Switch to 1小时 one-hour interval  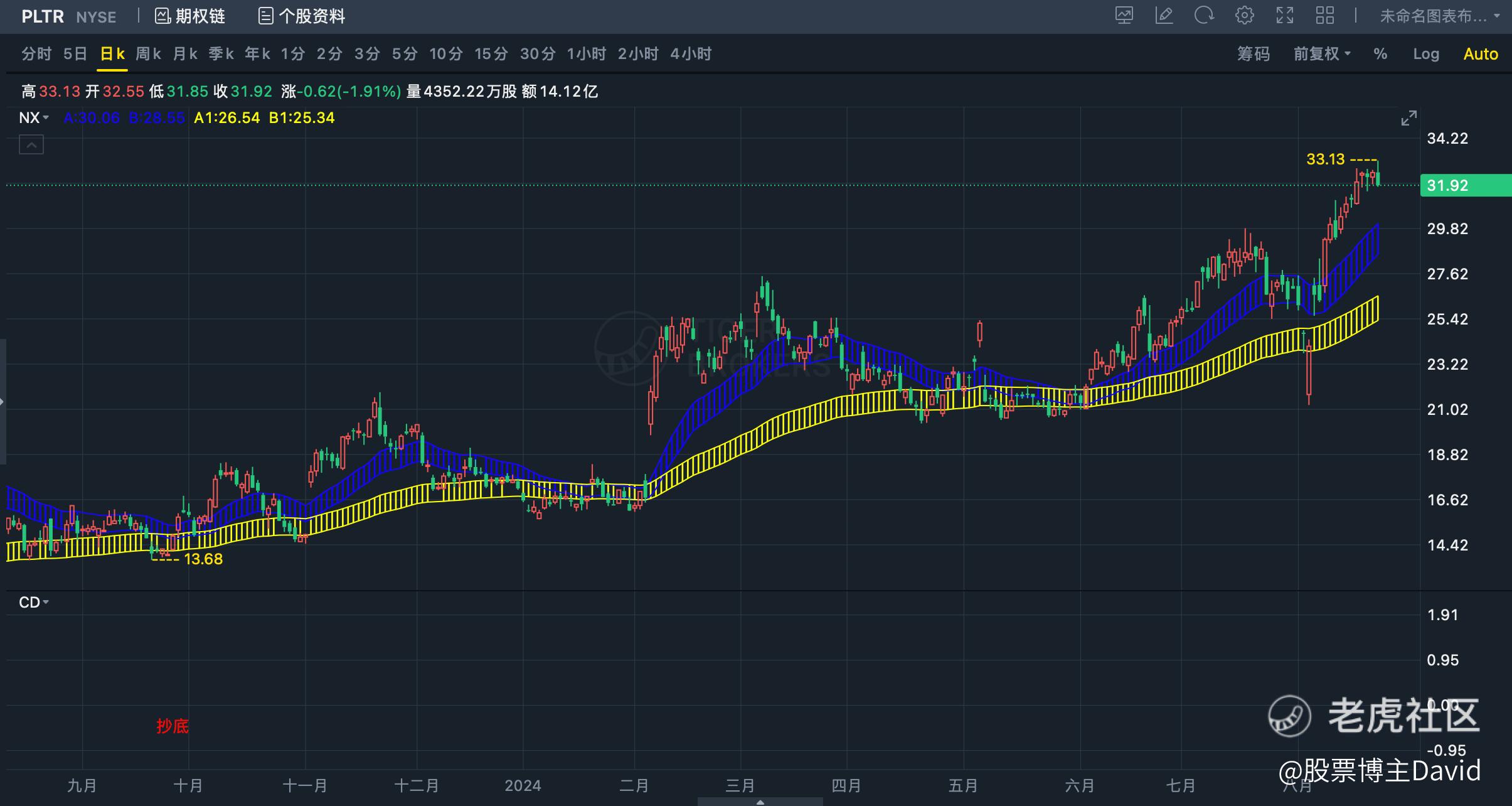click(x=587, y=54)
